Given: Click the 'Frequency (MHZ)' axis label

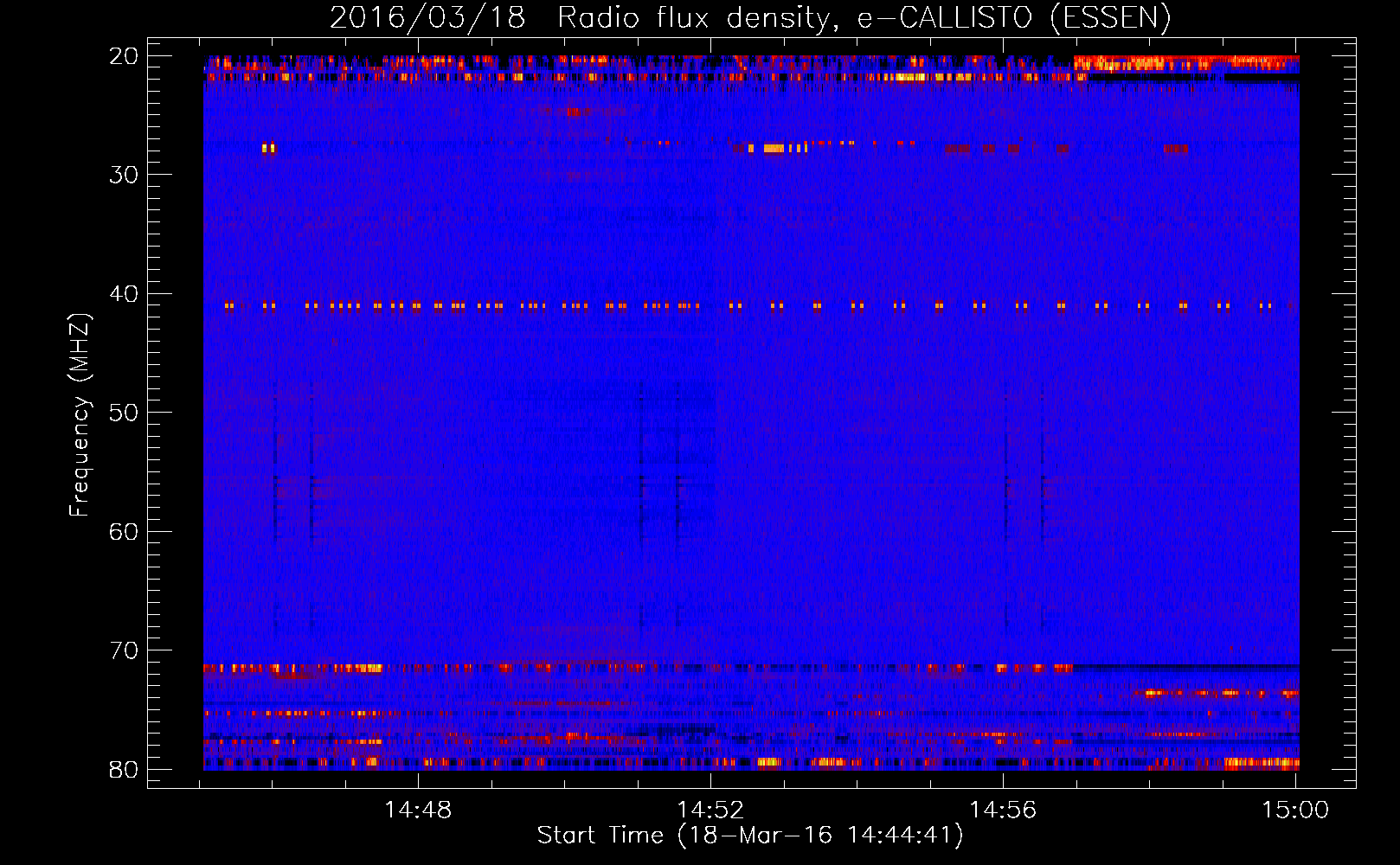Looking at the screenshot, I should (80, 415).
